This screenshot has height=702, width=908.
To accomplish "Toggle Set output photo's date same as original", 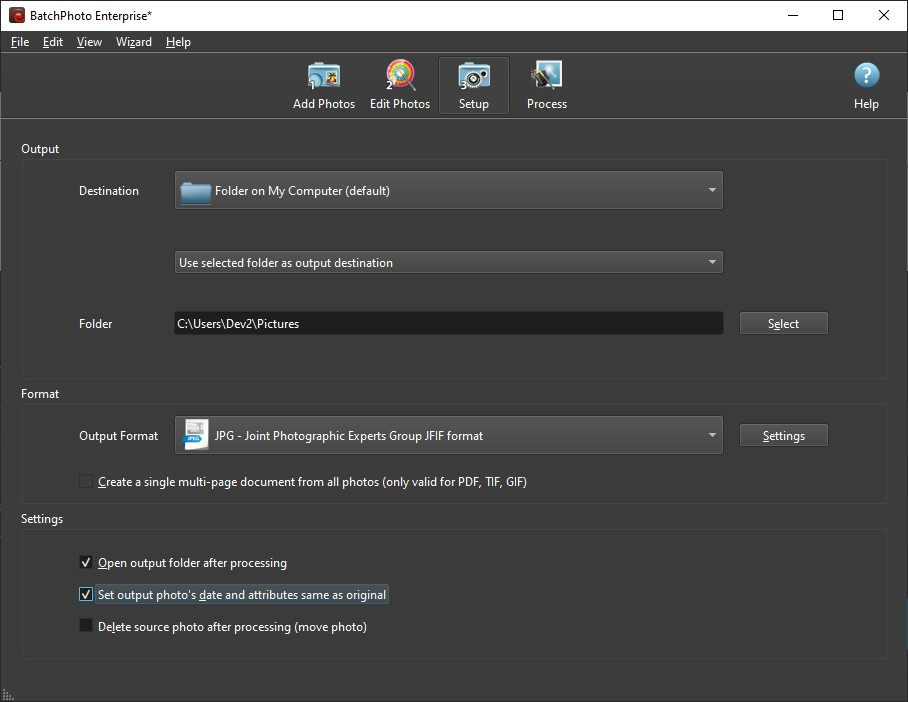I will pyautogui.click(x=86, y=595).
